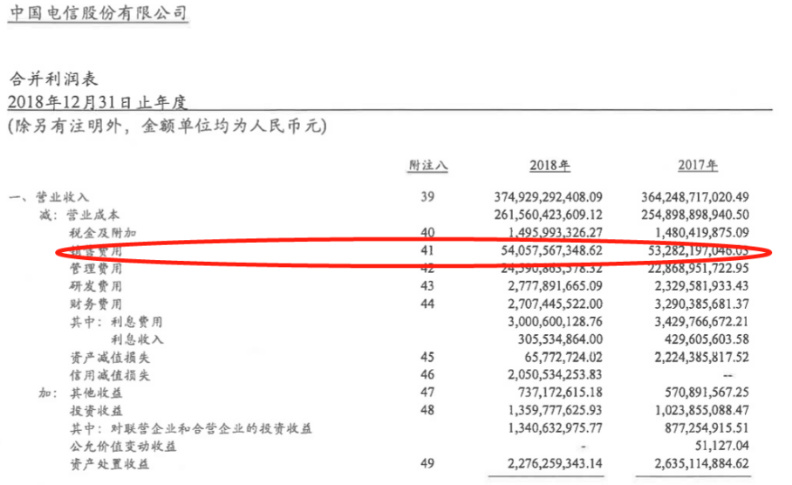Screen dimensions: 792x485
Task: Click the period line 2018年12月31日止年度
Action: click(x=97, y=103)
